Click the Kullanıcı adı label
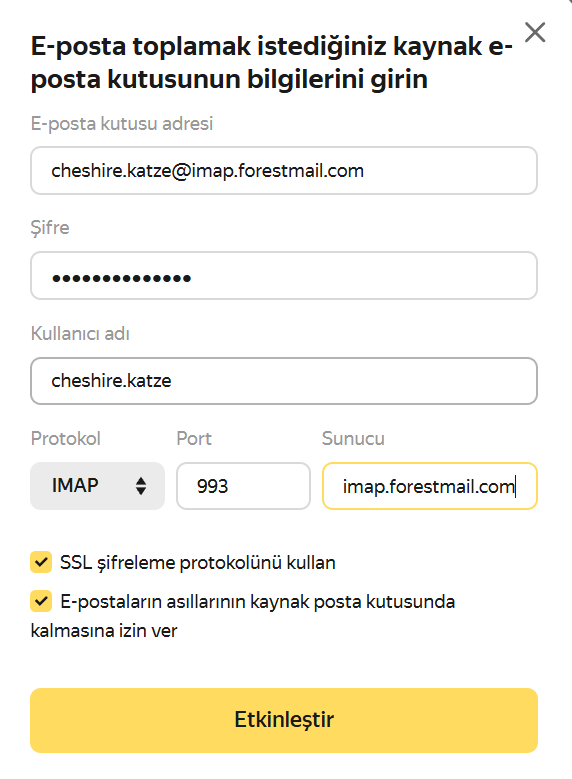572x779 pixels. coord(80,334)
